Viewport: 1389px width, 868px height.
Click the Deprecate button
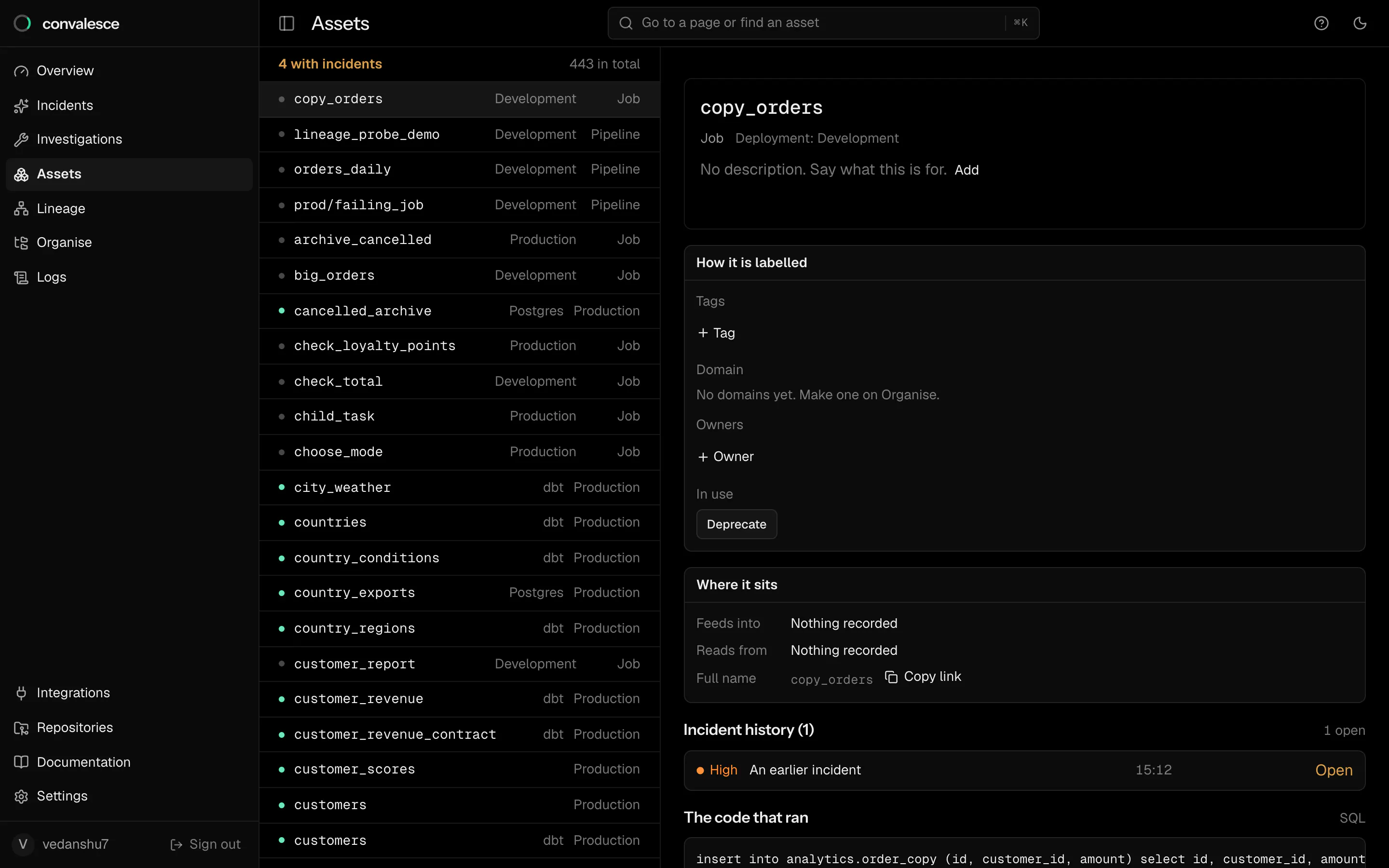pos(736,524)
